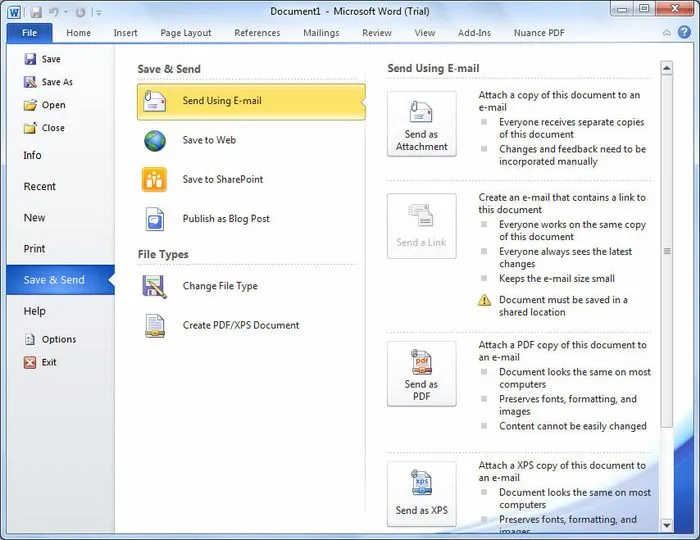Image resolution: width=700 pixels, height=540 pixels.
Task: Select Recent in the backstage menu
Action: pyautogui.click(x=39, y=187)
